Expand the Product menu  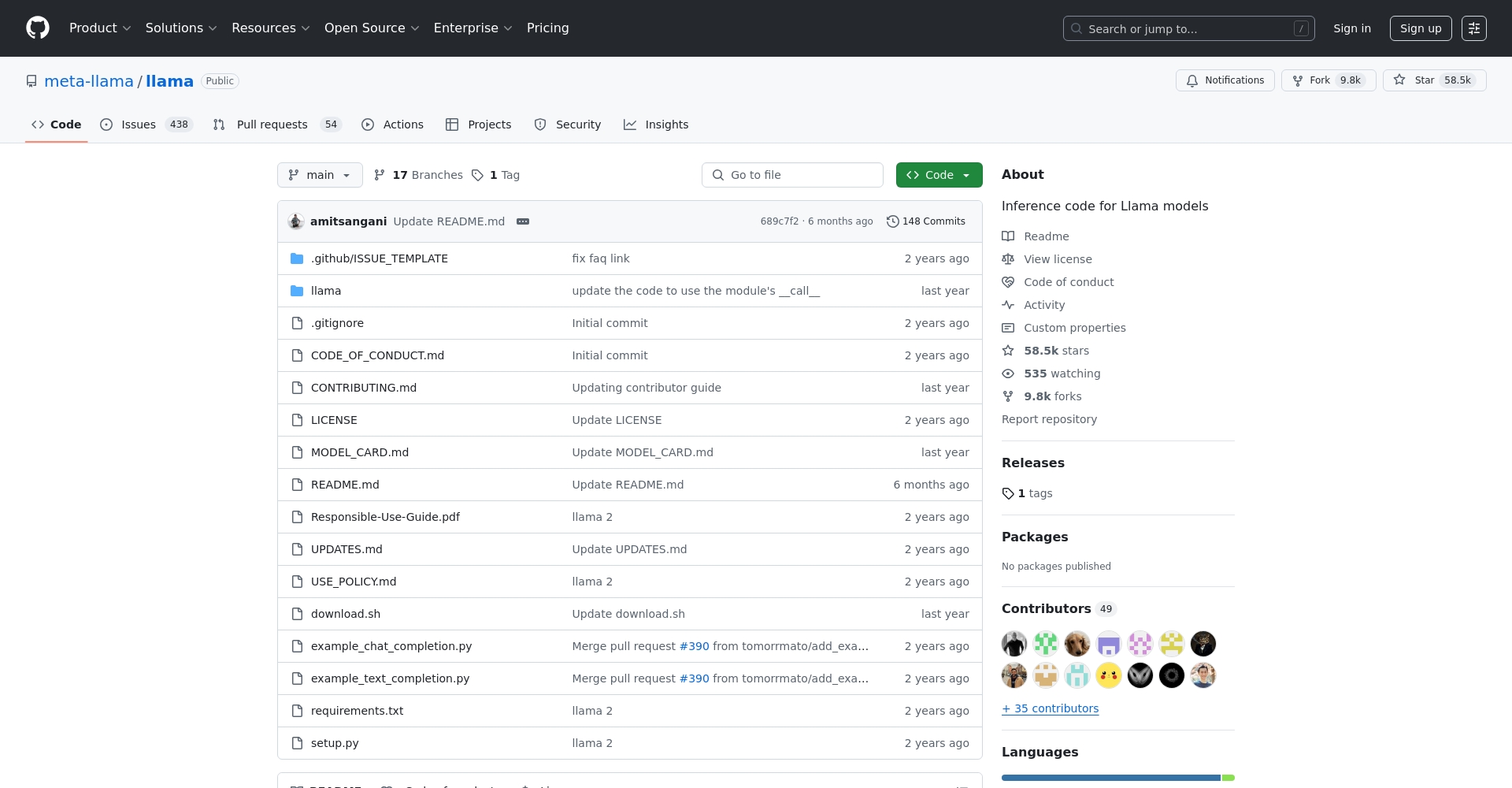click(100, 28)
